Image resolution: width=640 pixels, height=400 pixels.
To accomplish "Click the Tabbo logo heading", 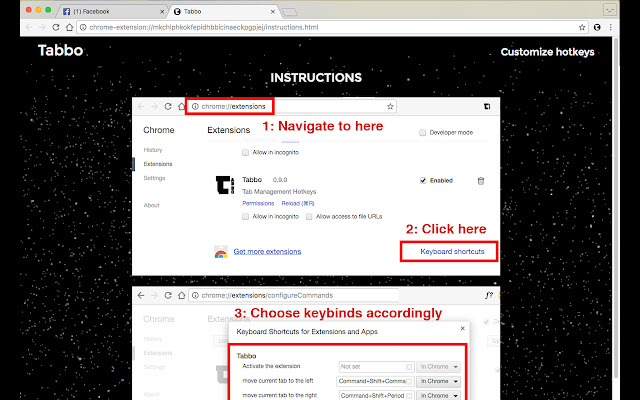I will [60, 51].
